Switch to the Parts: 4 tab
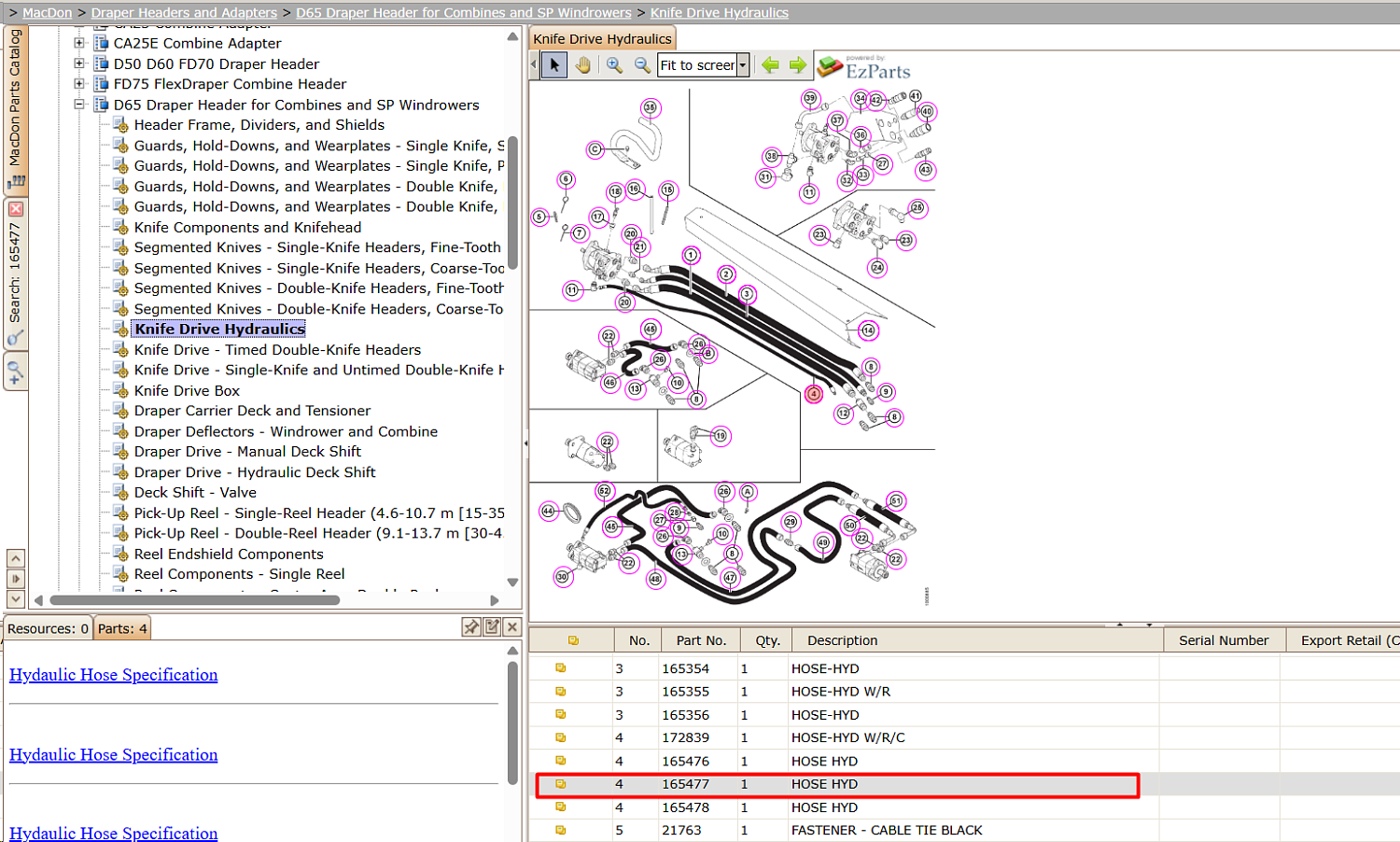The image size is (1400, 842). (122, 628)
